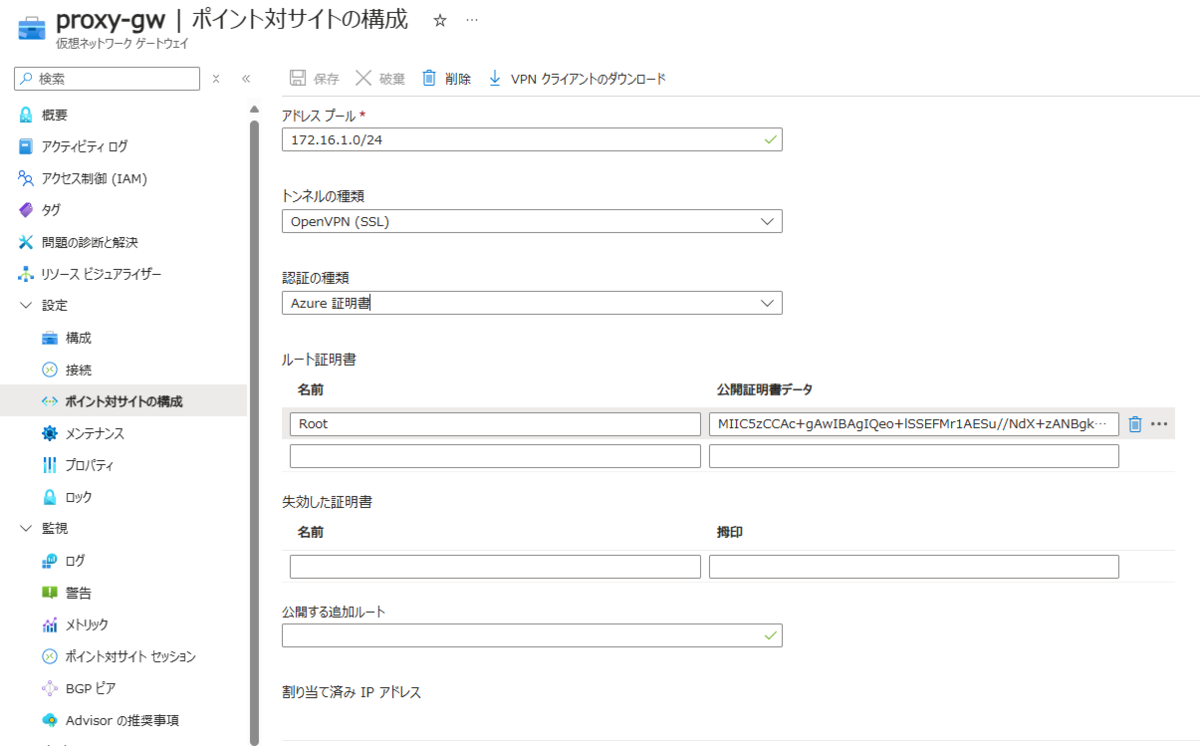1200x746 pixels.
Task: Click the empty new root certificate name field
Action: 495,456
